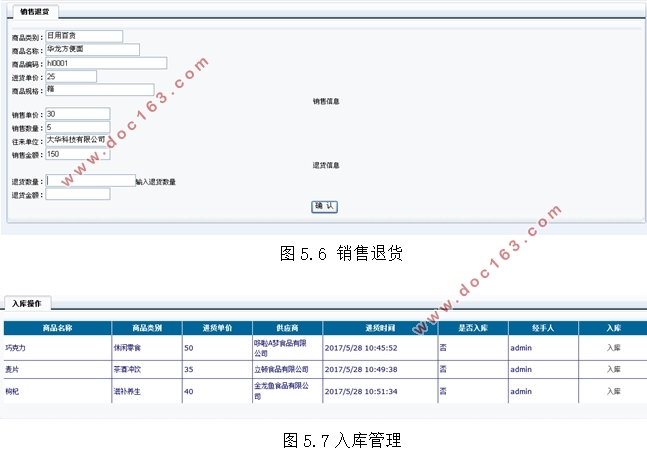Click 入库 link in the 麦片 row
This screenshot has height=464, width=647.
(x=614, y=369)
